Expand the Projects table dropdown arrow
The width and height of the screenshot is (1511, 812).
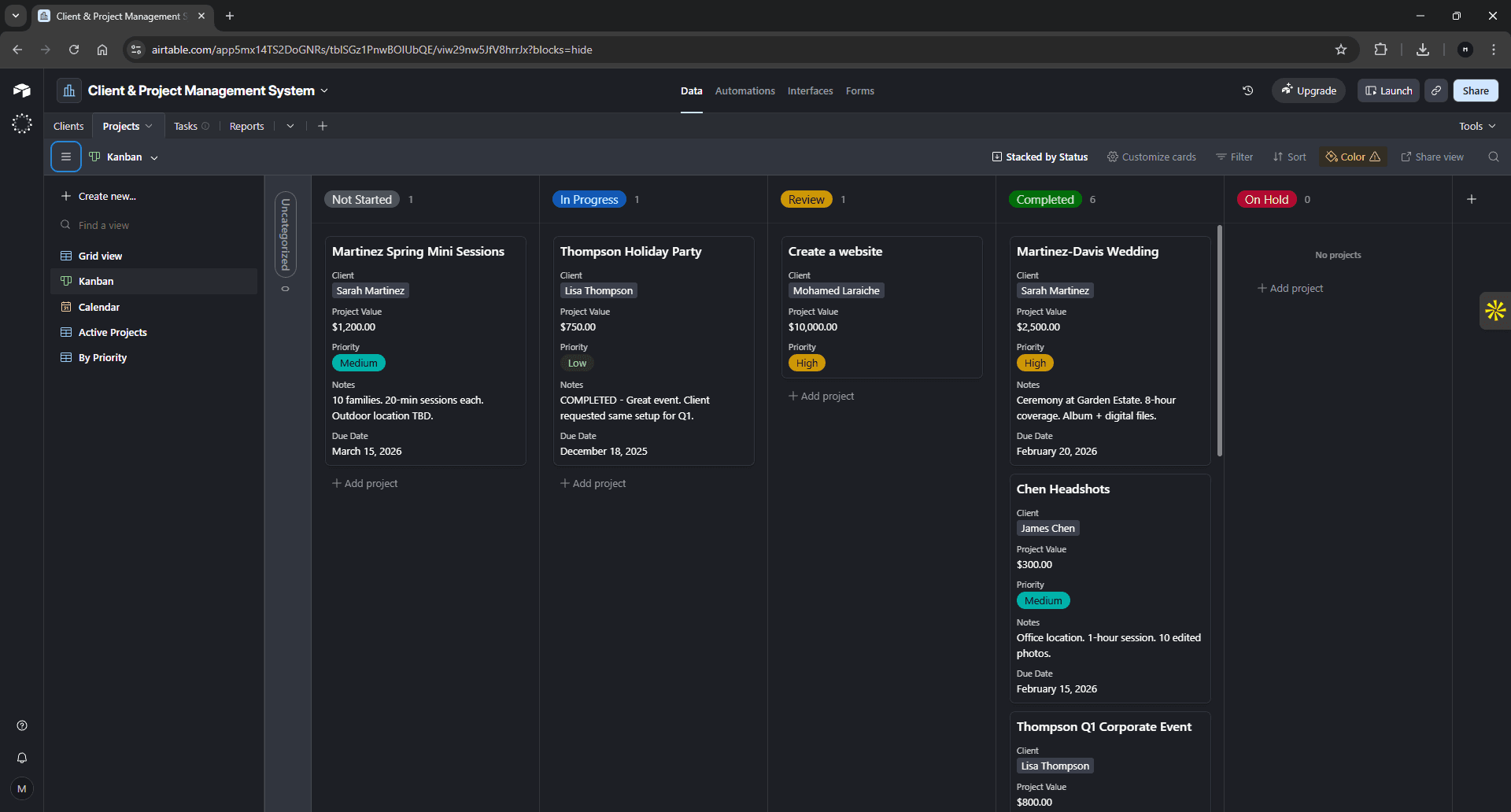tap(150, 126)
